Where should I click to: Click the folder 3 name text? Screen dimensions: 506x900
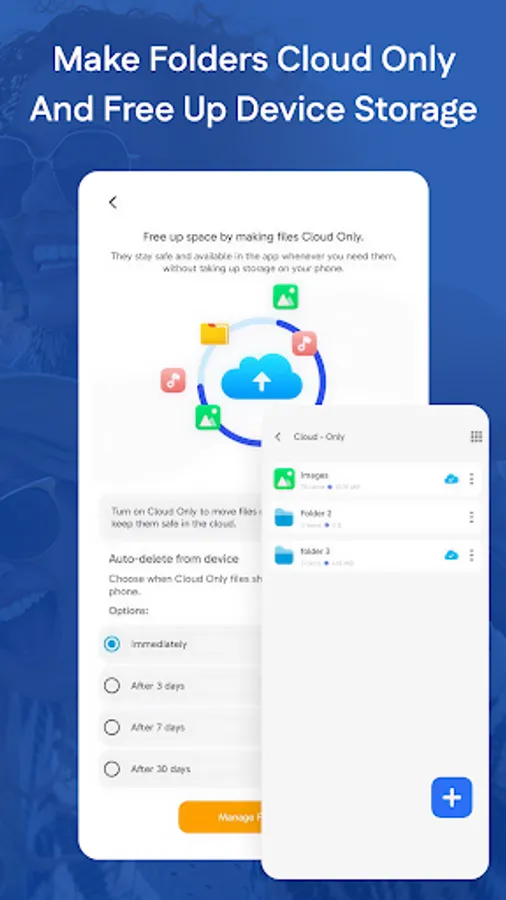tap(316, 551)
